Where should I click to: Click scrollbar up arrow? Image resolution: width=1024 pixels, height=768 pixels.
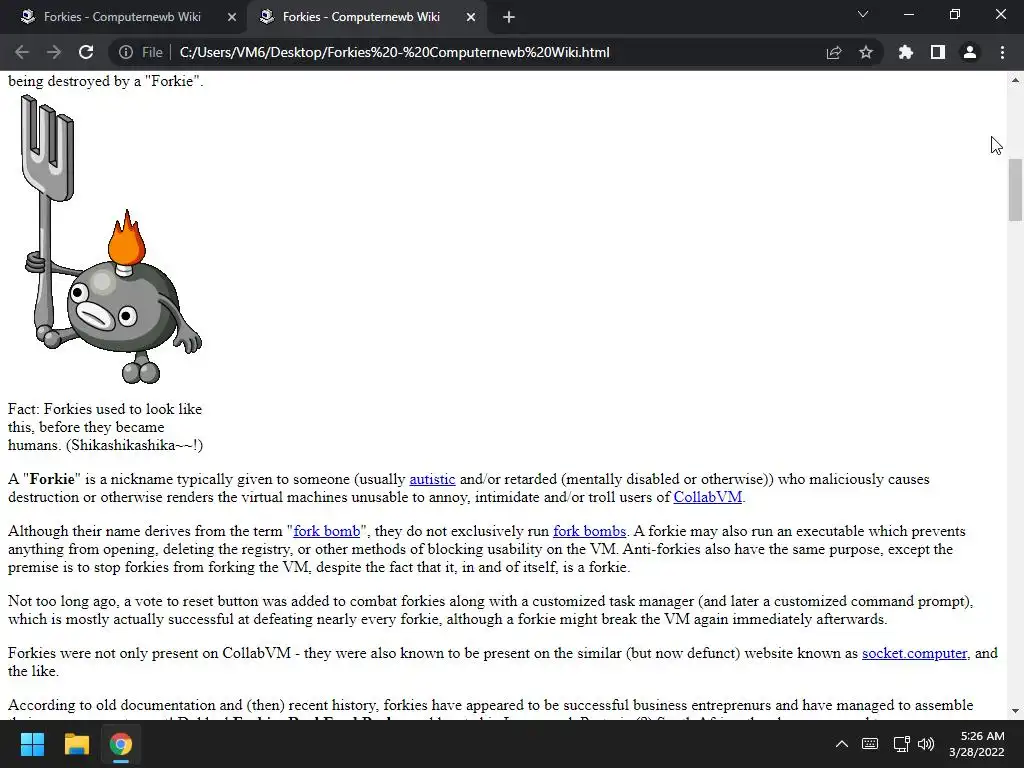(1015, 80)
